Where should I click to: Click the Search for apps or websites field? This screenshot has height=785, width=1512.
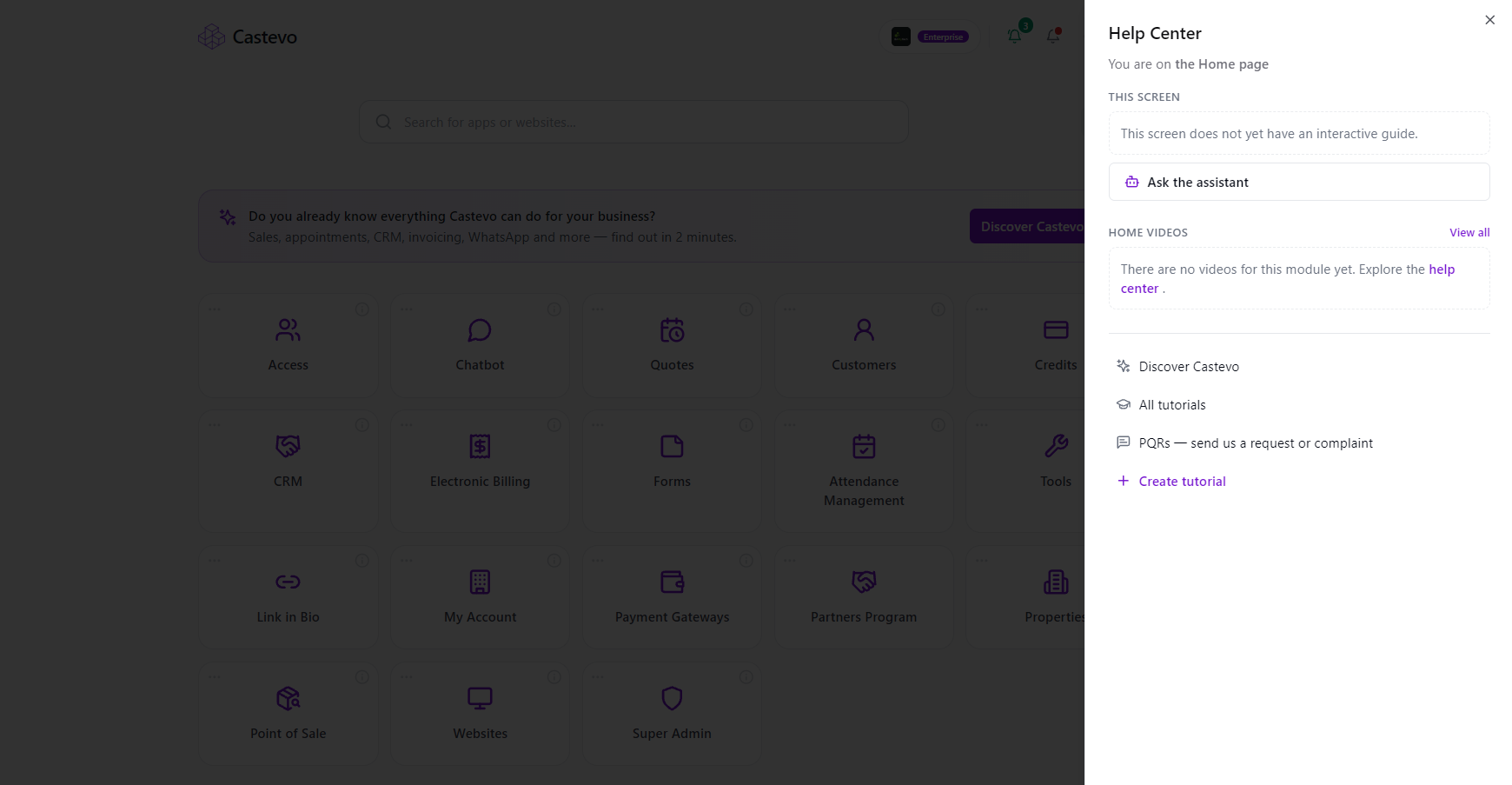634,122
